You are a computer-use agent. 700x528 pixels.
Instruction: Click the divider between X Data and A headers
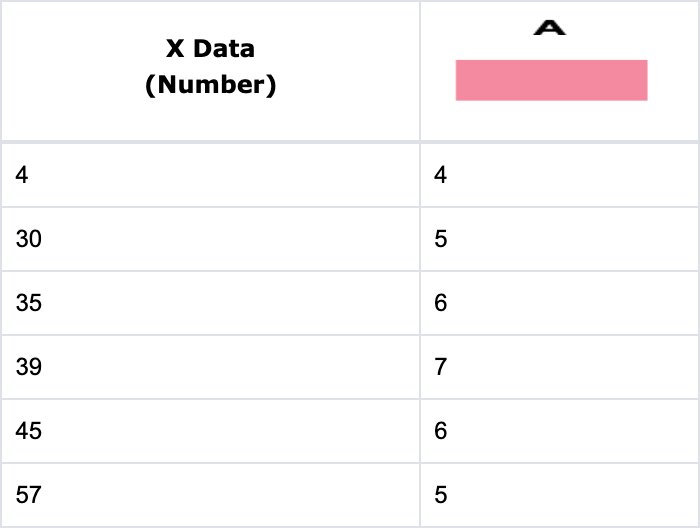pos(420,70)
